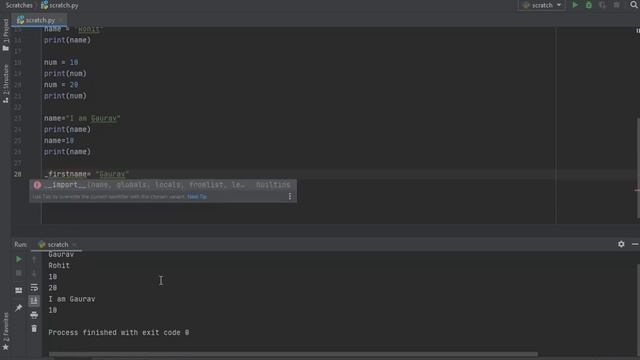Click 'Rohit' in console output
The height and width of the screenshot is (360, 640).
tap(59, 265)
